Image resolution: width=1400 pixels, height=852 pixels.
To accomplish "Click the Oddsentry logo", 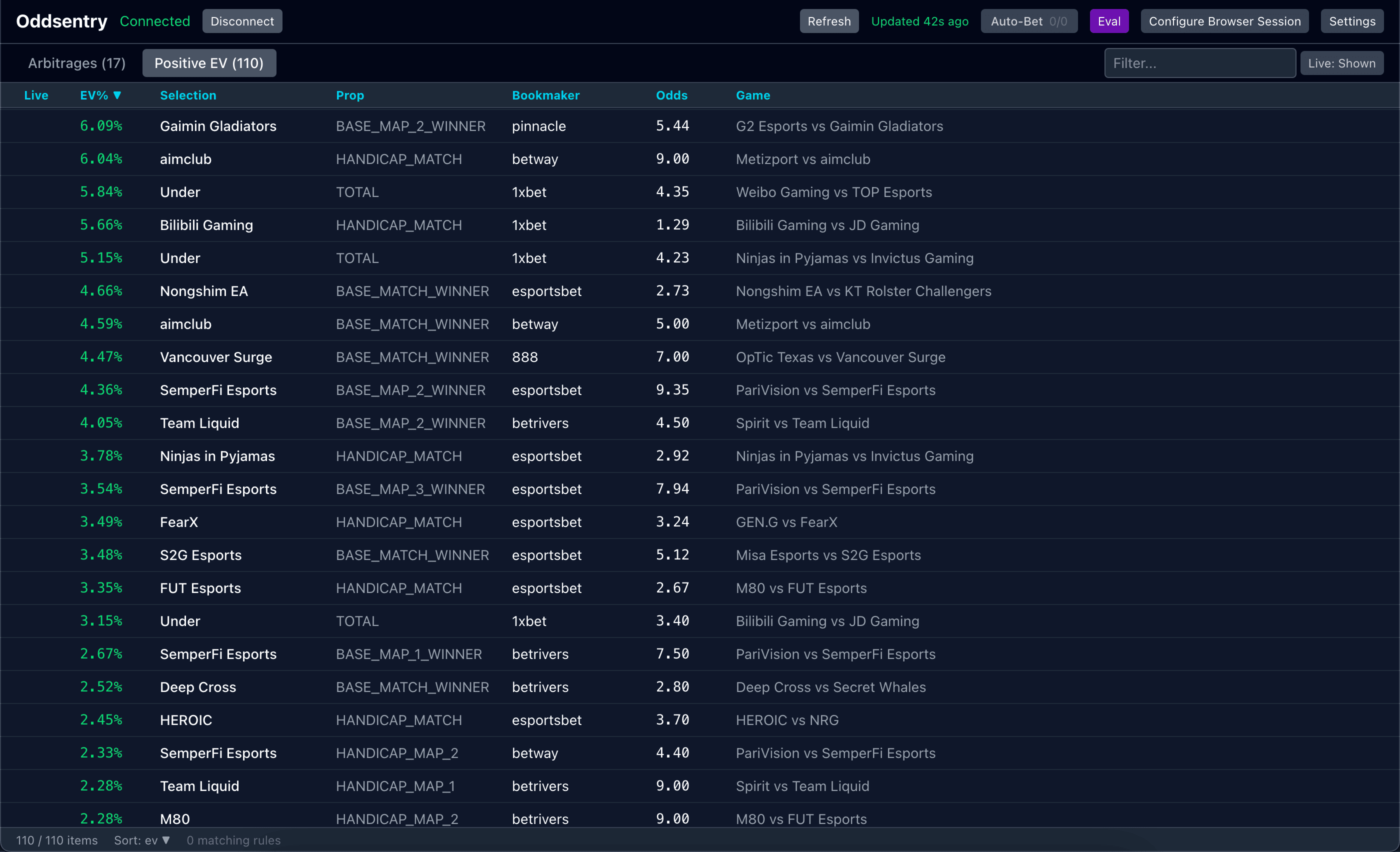I will coord(61,21).
